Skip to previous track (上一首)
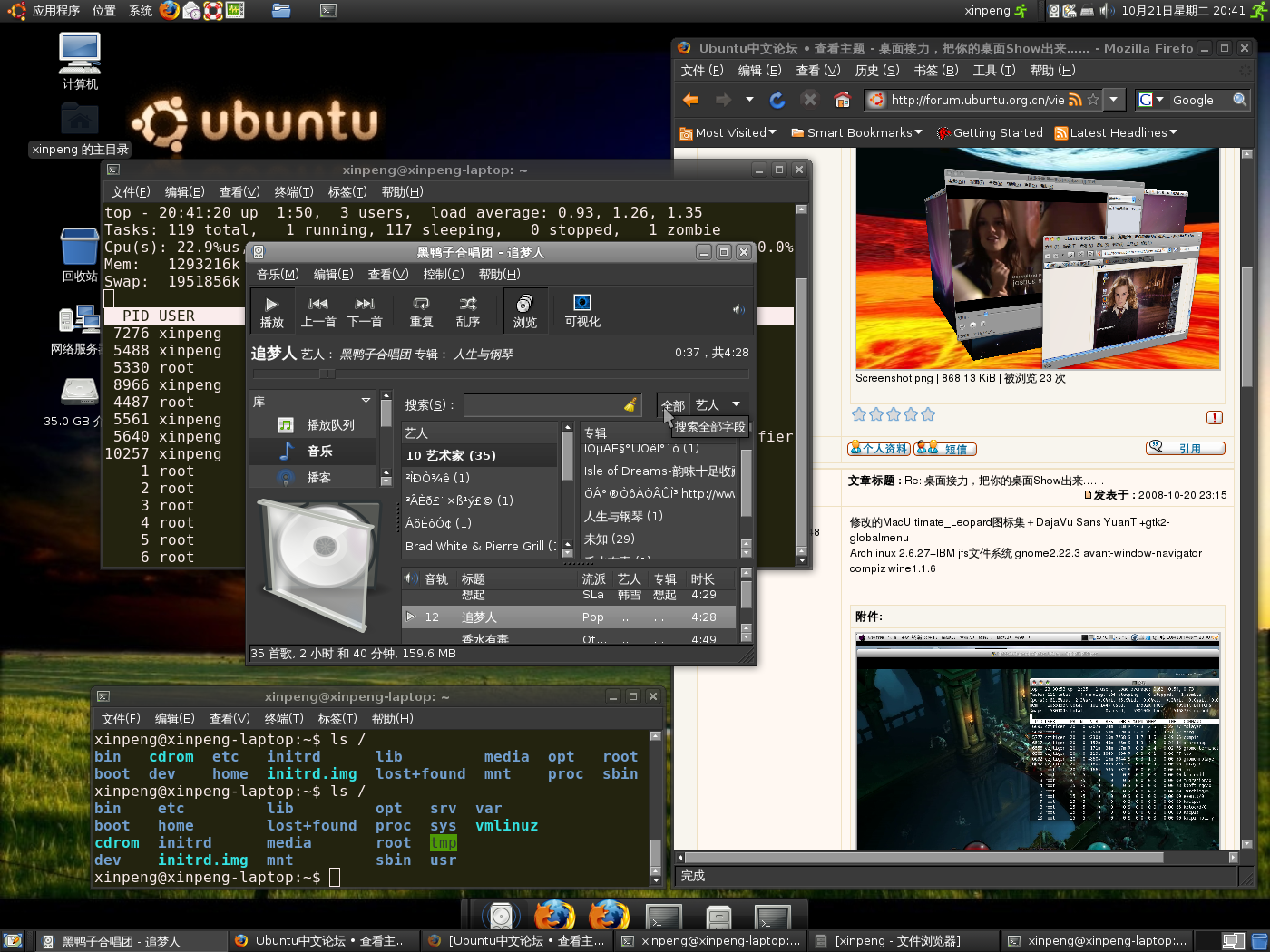 tap(318, 311)
